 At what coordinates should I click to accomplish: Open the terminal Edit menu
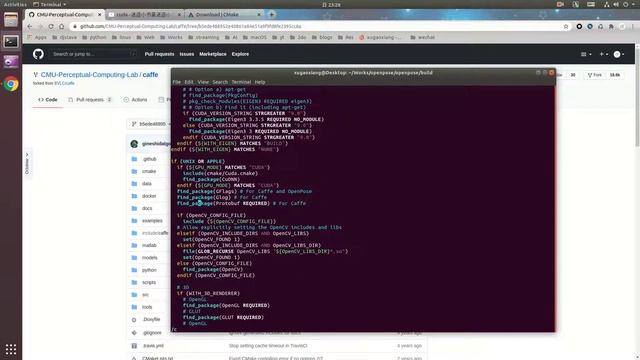click(x=189, y=82)
